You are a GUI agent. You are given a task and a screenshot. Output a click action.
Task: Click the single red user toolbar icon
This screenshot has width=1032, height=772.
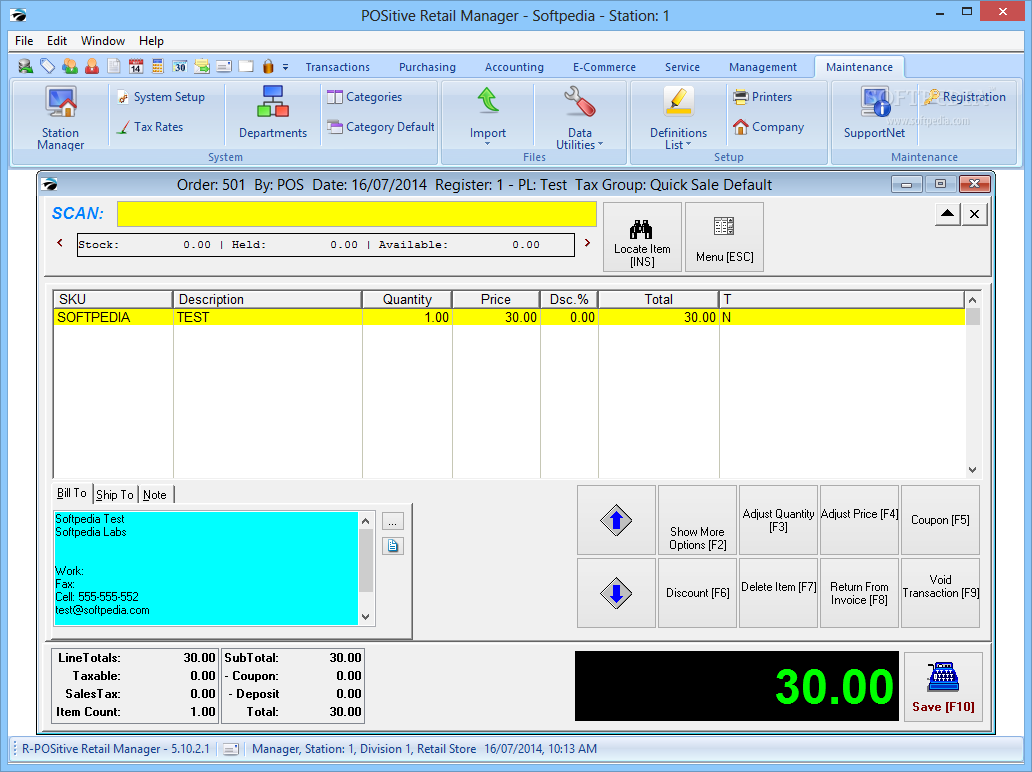[x=91, y=66]
